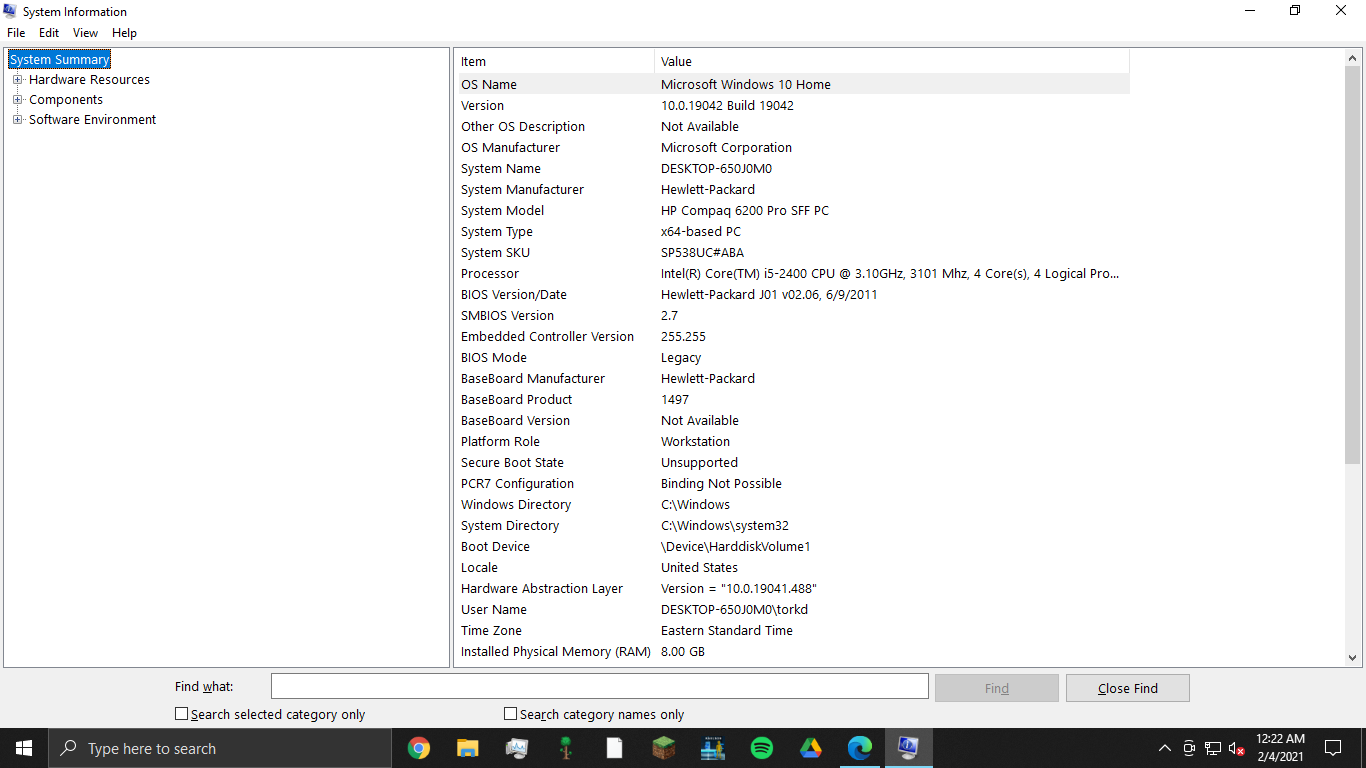Show hidden system tray icons

coord(1165,748)
